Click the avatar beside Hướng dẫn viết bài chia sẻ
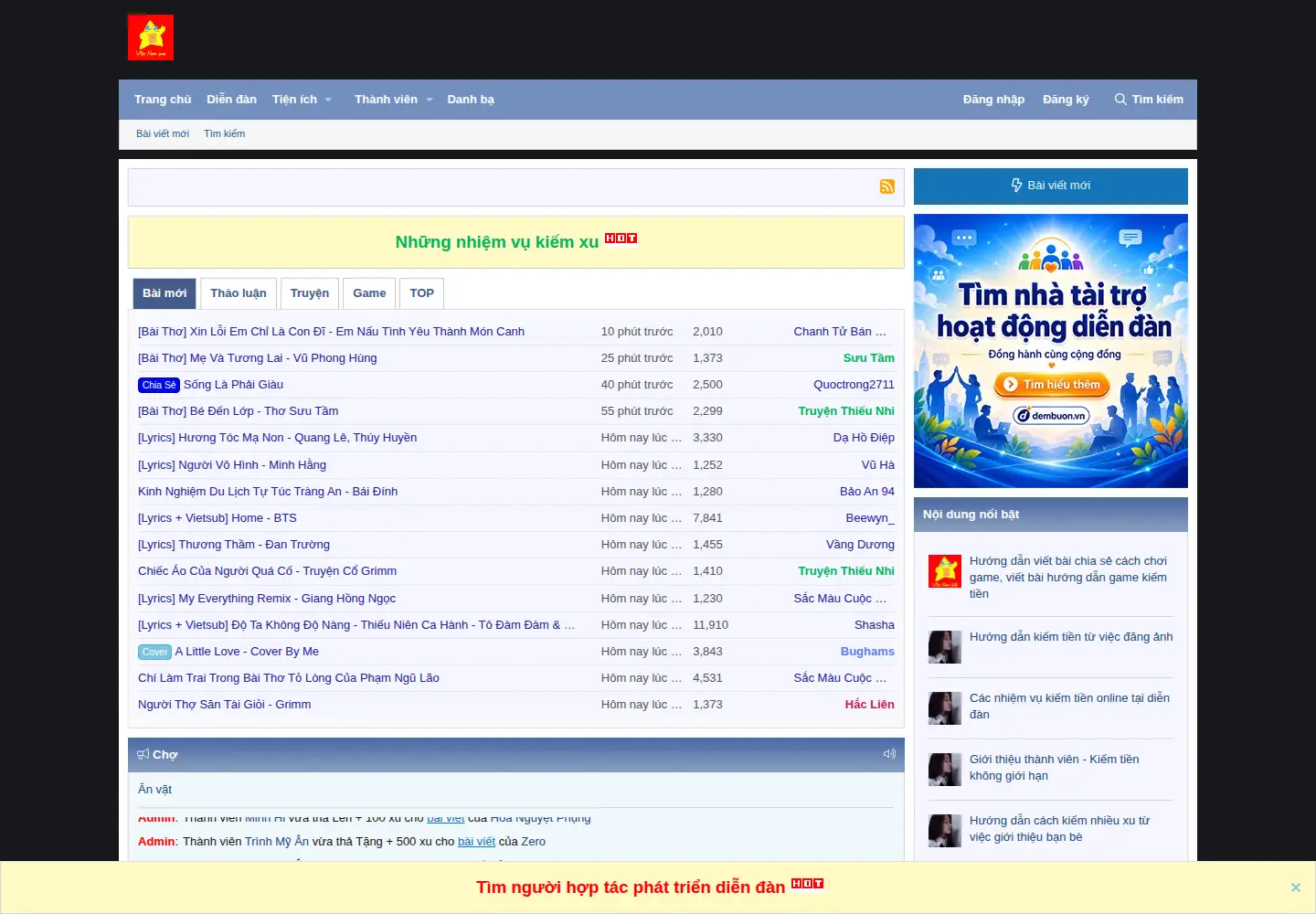 coord(945,571)
